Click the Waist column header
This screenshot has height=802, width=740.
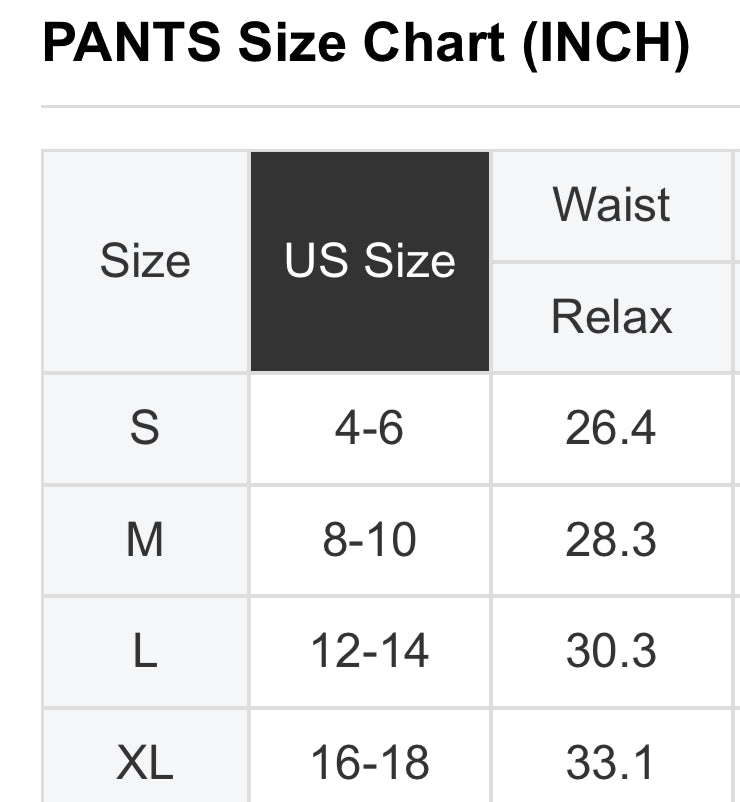click(611, 205)
